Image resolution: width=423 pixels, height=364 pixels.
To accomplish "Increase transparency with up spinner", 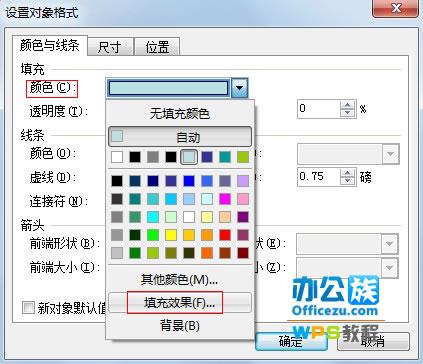I will point(348,105).
